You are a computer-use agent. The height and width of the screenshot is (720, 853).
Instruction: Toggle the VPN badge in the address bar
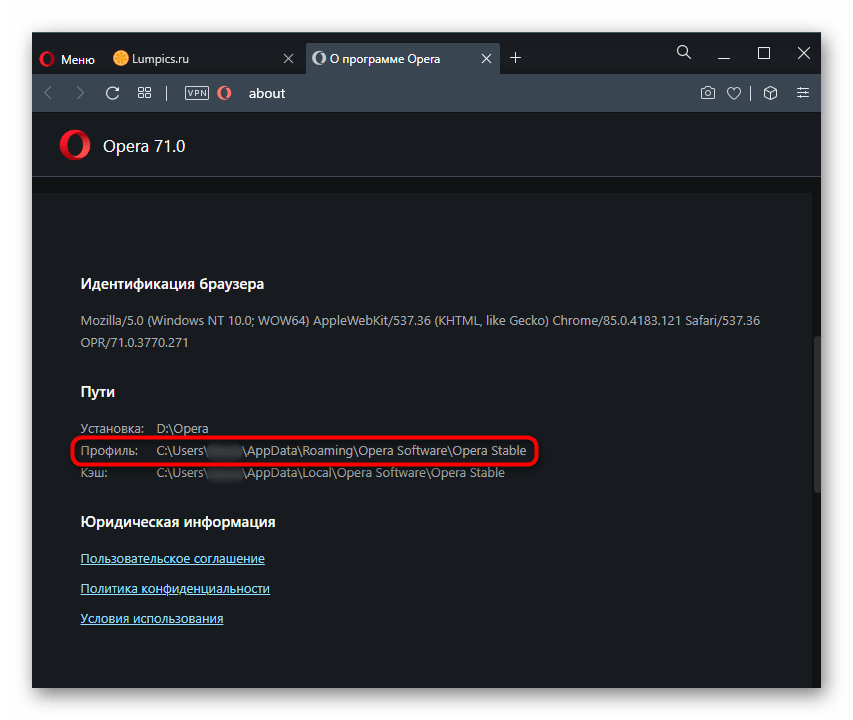pos(197,93)
